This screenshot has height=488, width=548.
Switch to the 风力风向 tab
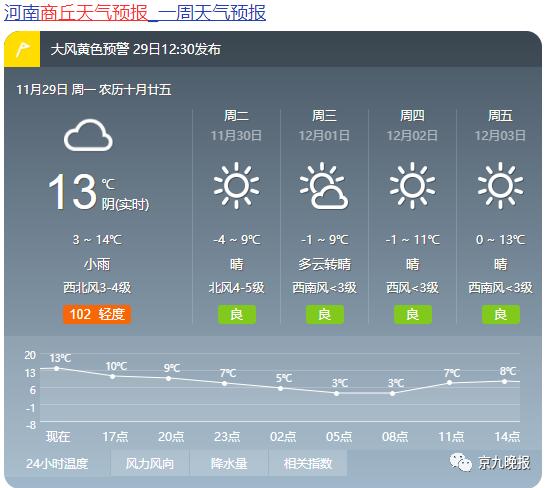tap(150, 463)
